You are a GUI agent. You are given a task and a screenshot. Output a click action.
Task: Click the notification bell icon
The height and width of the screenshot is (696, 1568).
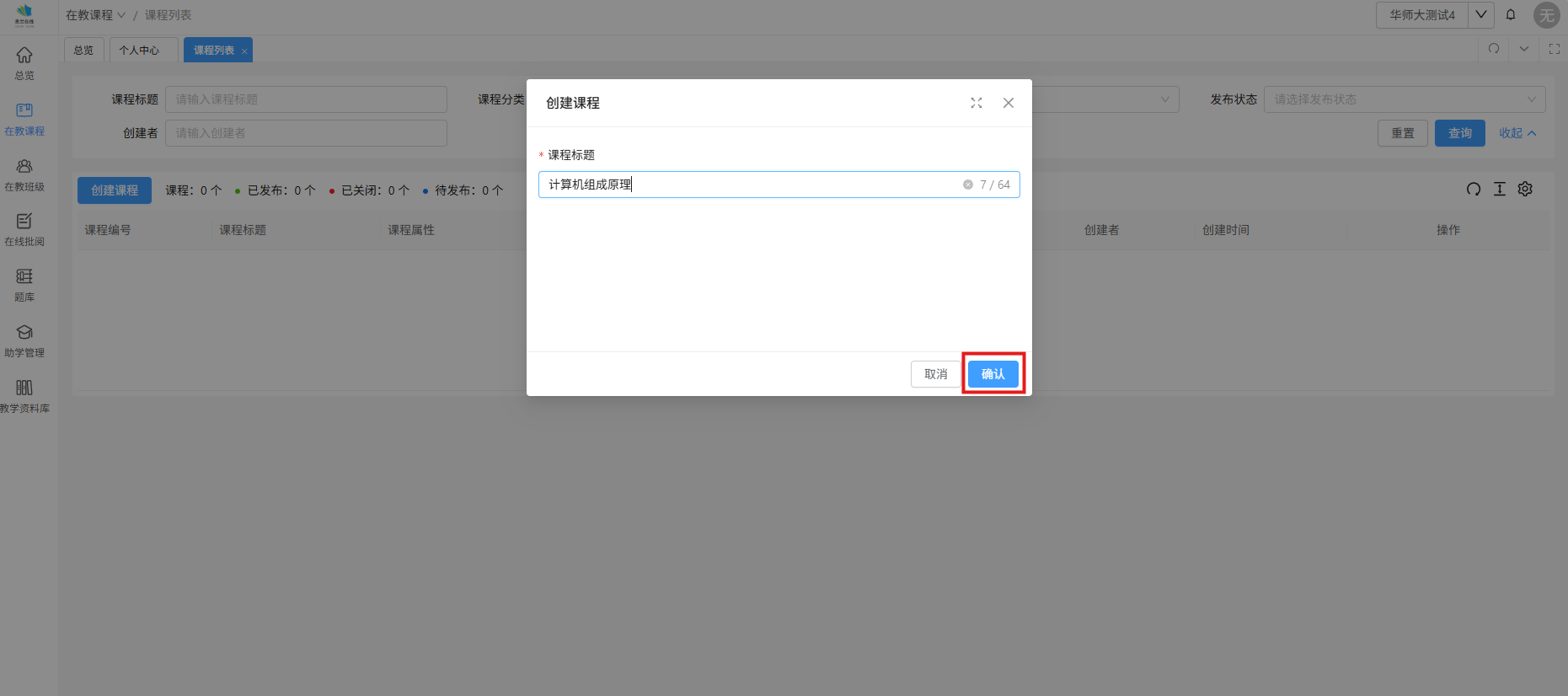pyautogui.click(x=1511, y=15)
